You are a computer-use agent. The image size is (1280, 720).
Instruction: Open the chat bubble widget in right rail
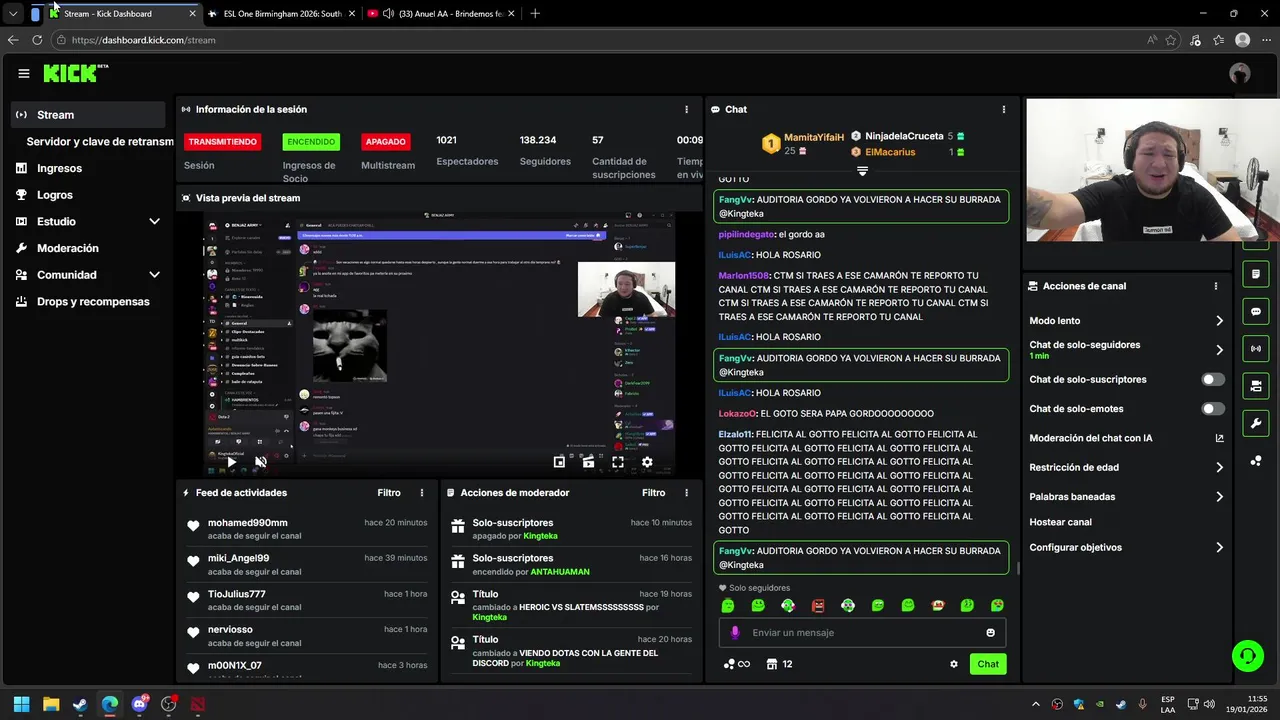point(1256,312)
